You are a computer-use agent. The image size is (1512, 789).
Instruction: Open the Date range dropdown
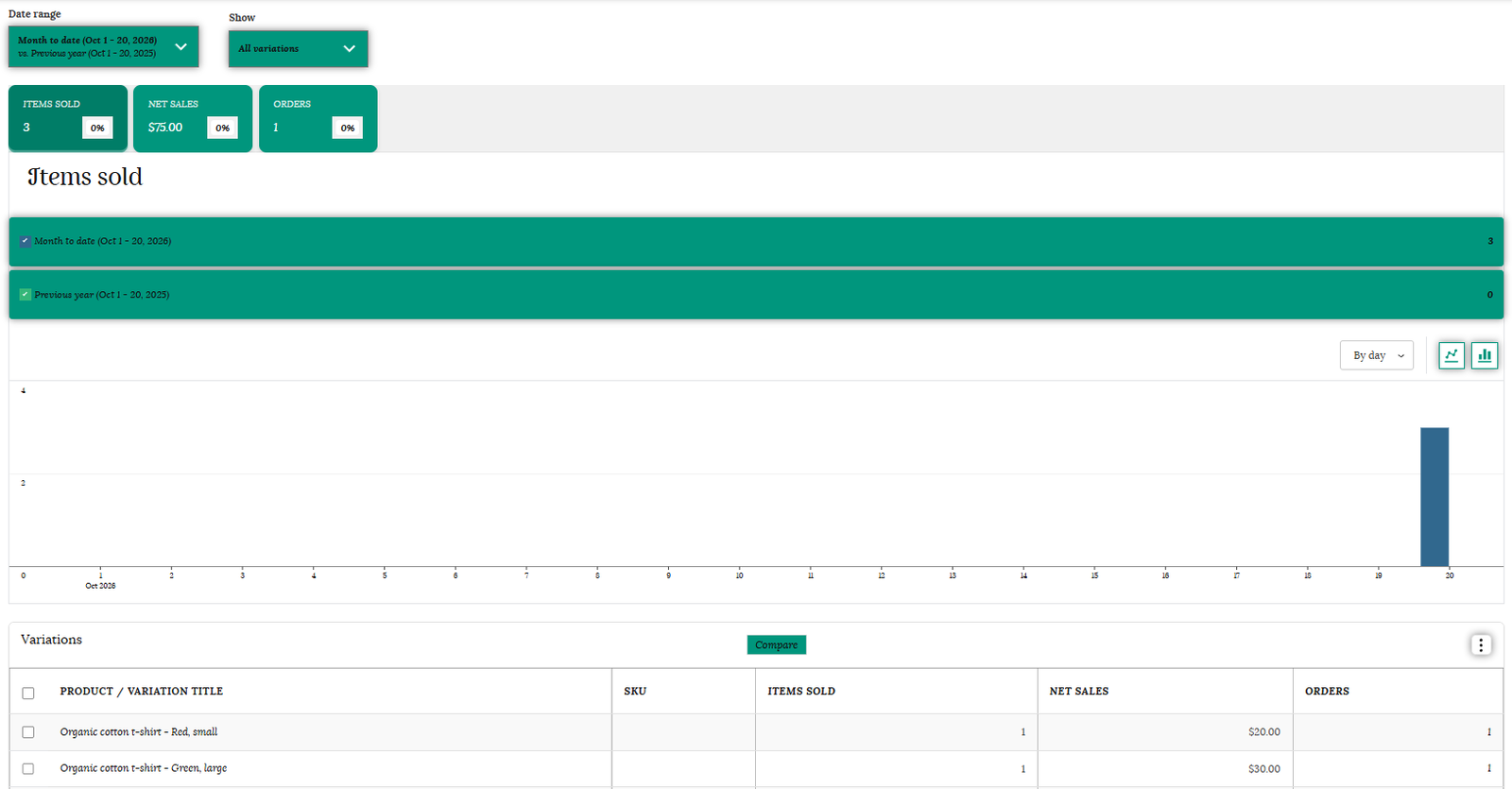(x=104, y=46)
